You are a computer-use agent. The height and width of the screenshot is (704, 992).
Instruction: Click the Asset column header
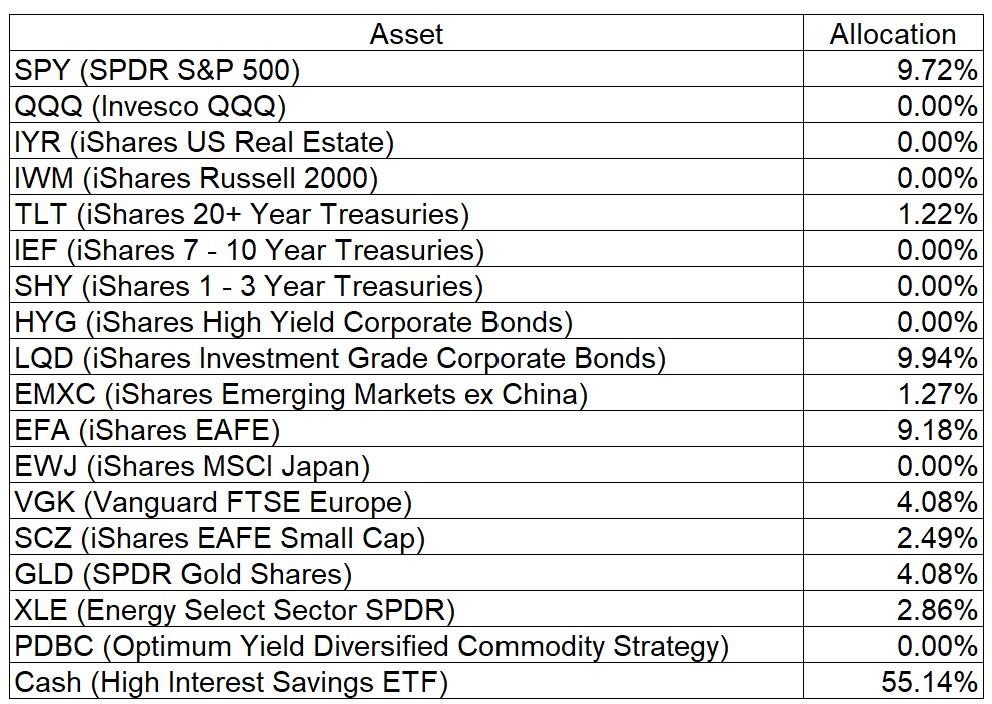[x=406, y=34]
